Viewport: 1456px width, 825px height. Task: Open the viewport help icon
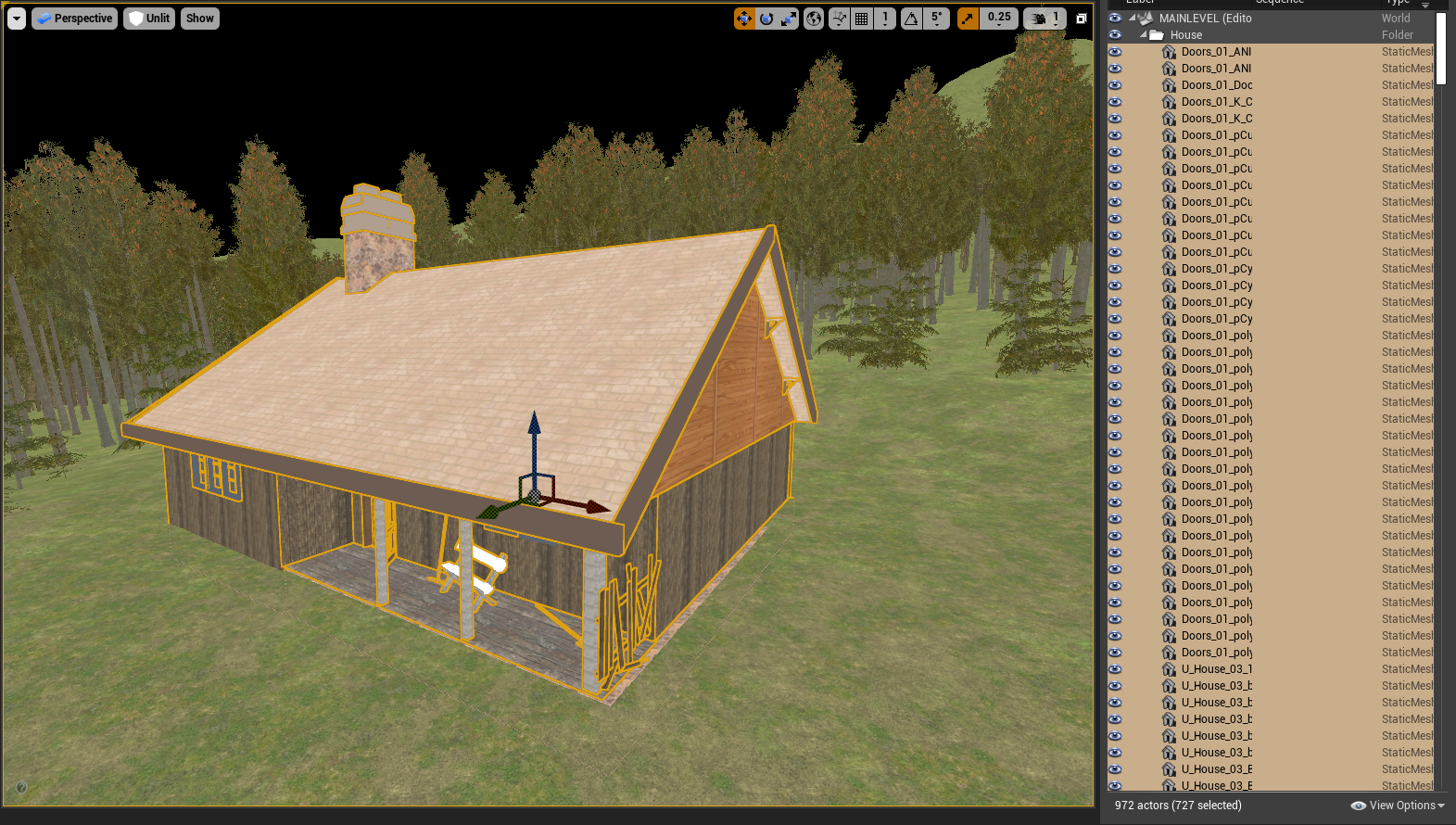point(20,788)
